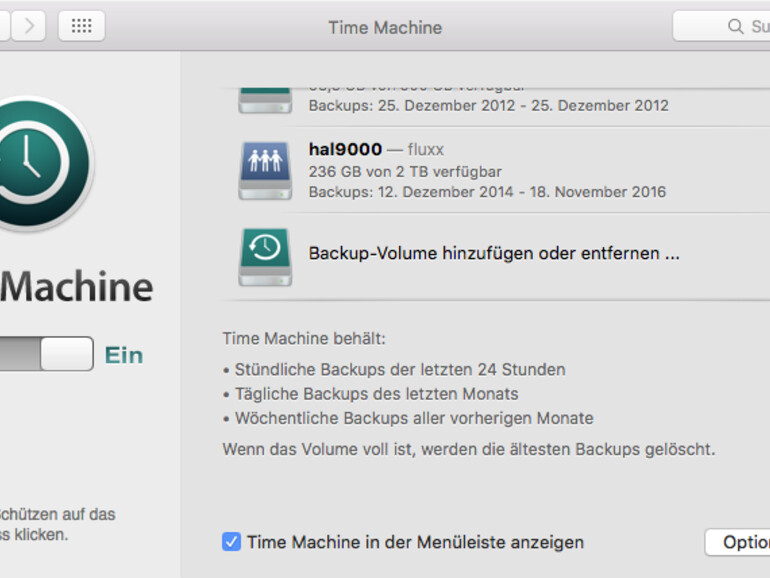
Task: Choose Backup-Volume hinzufügen oder entfernen
Action: pos(494,253)
